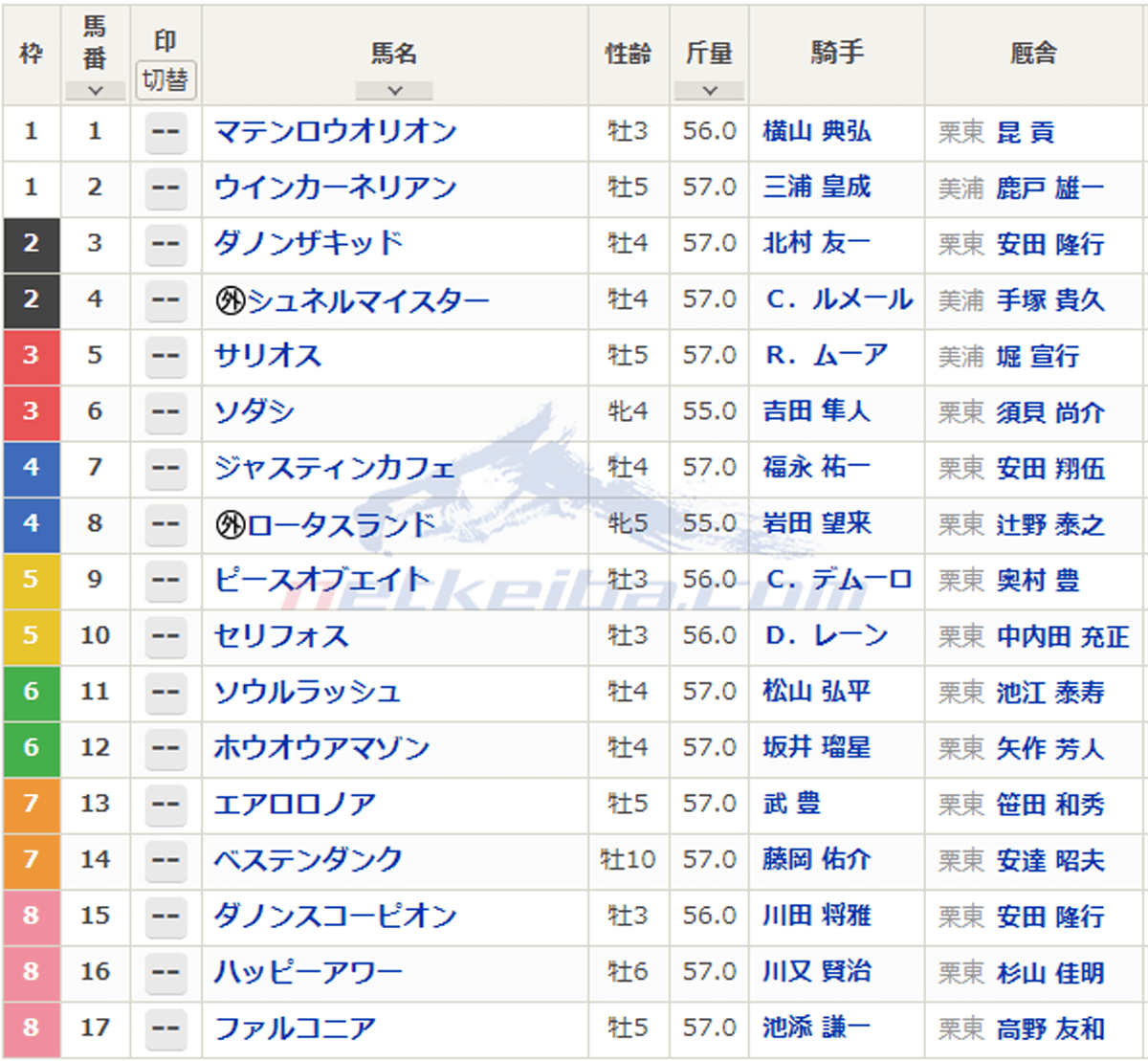Open trainer page for 中内田 充正
The width and height of the screenshot is (1148, 1061).
1062,636
